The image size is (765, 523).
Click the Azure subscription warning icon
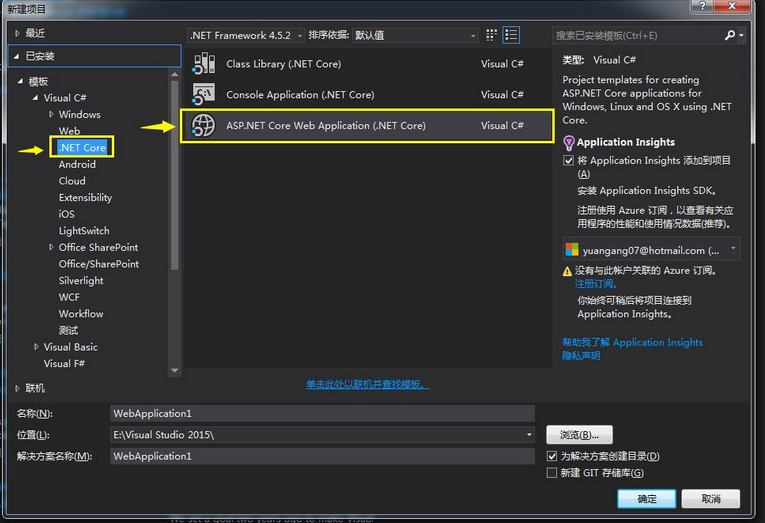(567, 271)
